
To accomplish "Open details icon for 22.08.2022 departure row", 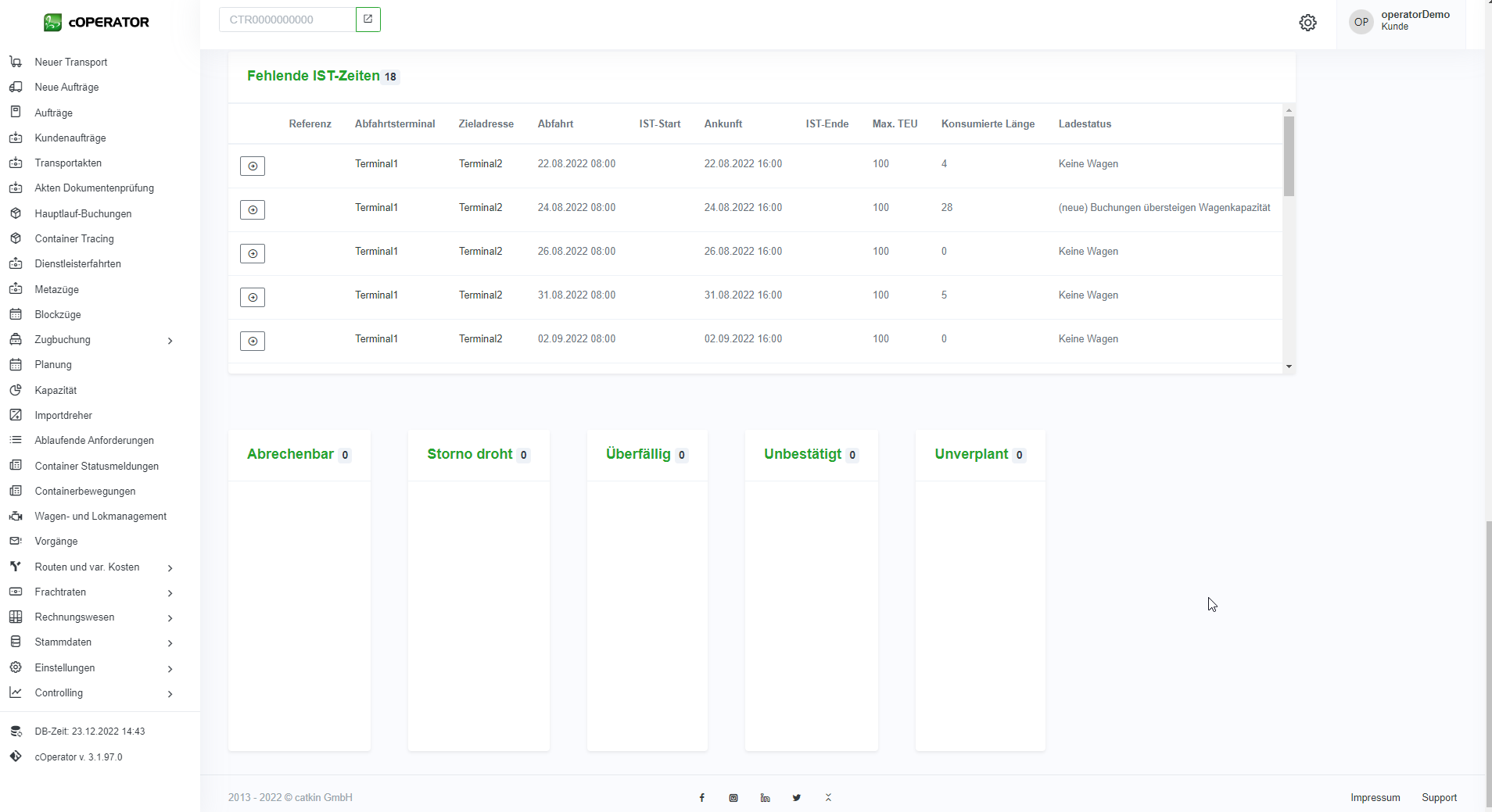I will coord(252,166).
